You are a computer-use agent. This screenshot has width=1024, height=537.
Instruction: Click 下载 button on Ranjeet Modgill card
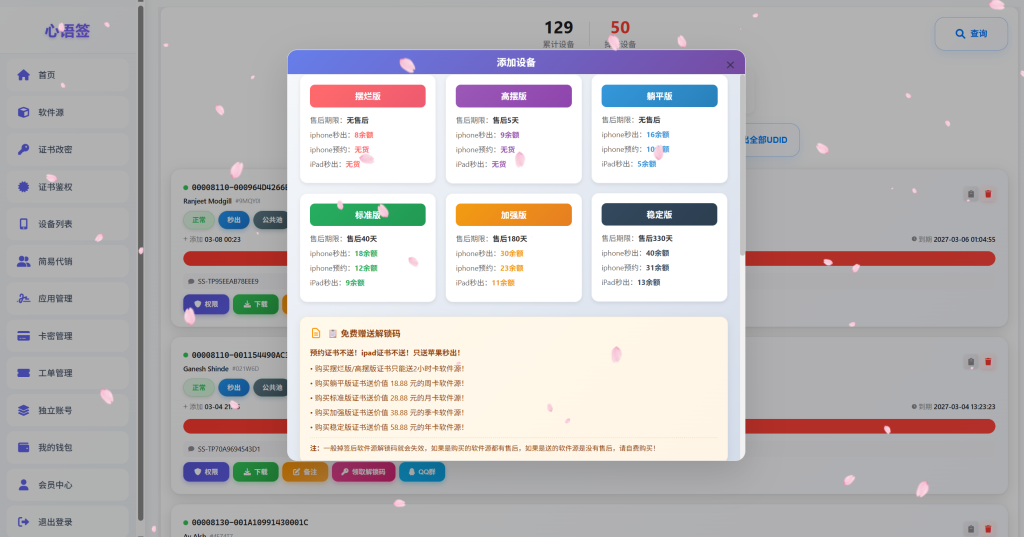coord(255,304)
